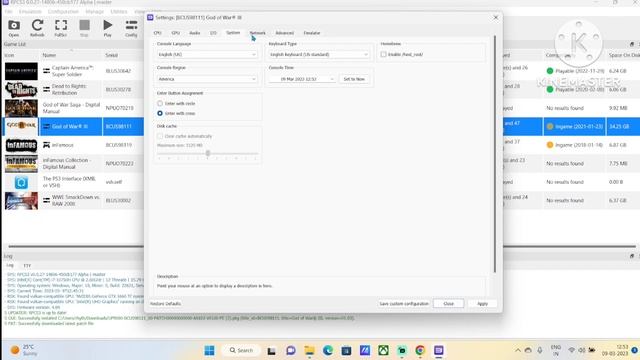
Task: Select the God of War Saga manual icon
Action: coord(21,108)
